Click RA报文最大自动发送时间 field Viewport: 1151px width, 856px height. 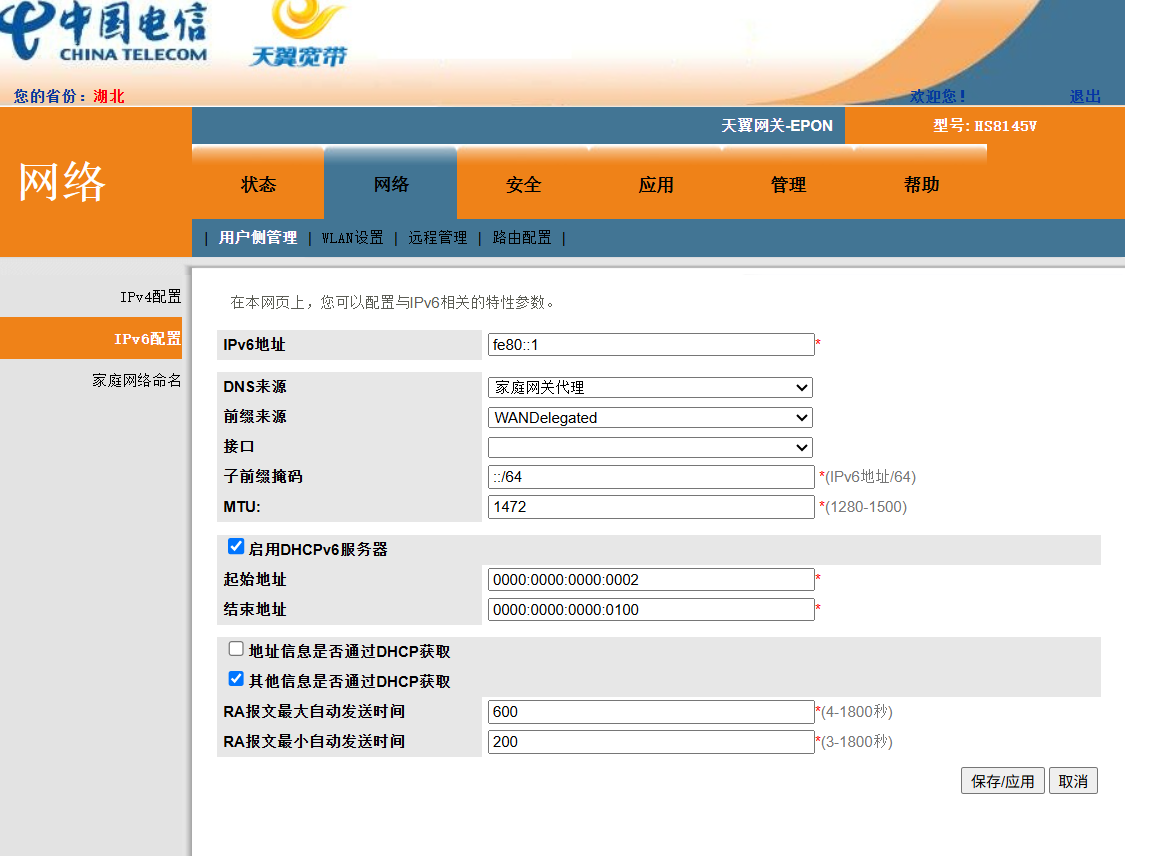[651, 711]
